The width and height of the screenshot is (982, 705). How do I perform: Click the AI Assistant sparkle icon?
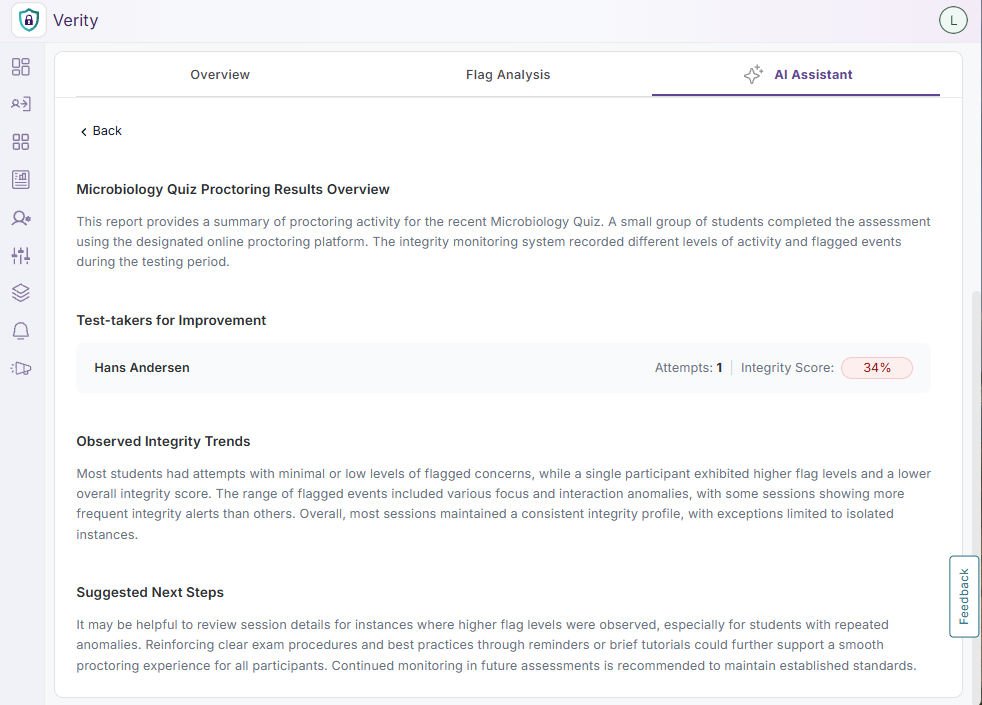[753, 75]
